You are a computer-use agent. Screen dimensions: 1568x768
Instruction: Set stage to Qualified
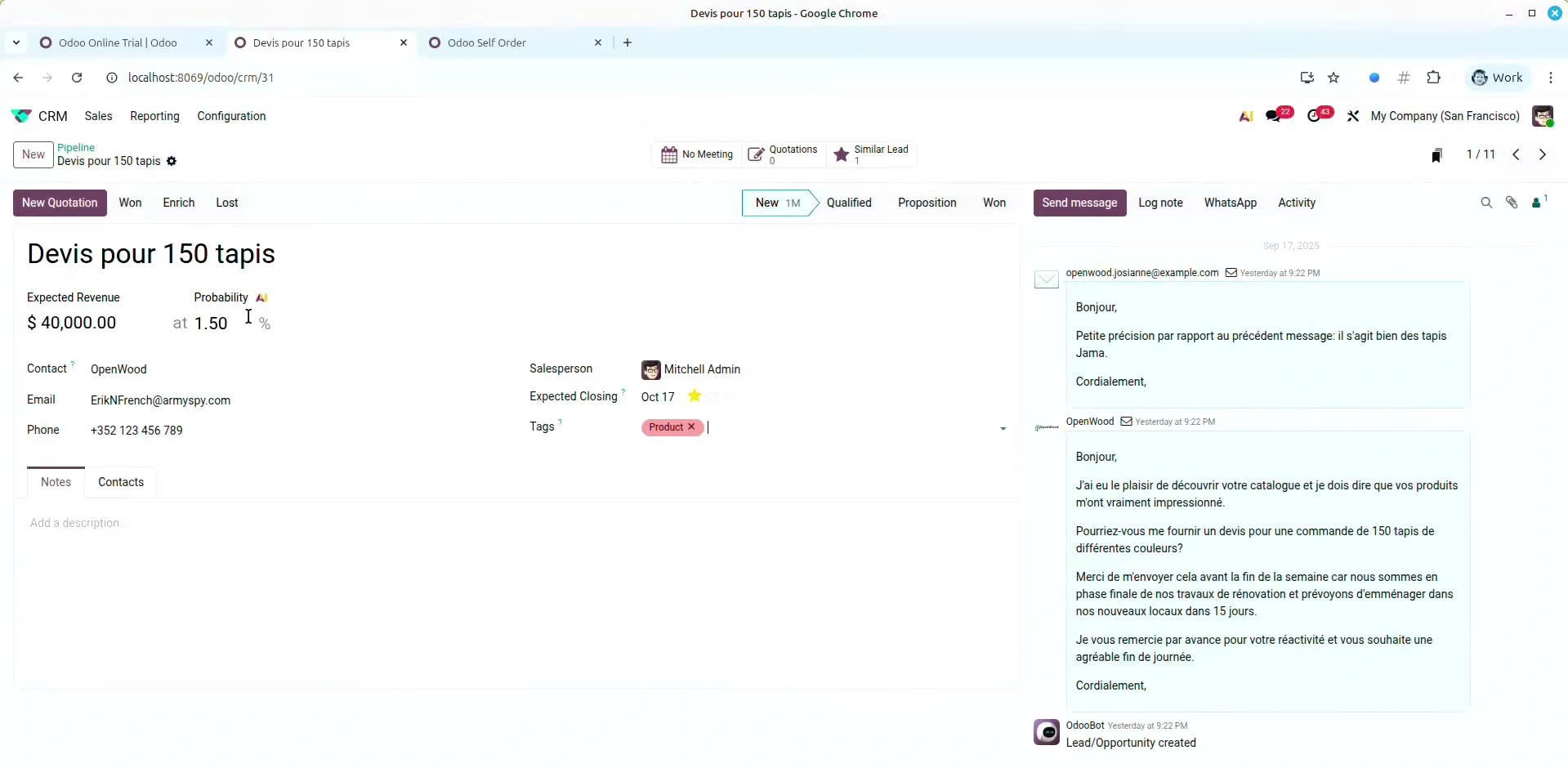(x=848, y=203)
